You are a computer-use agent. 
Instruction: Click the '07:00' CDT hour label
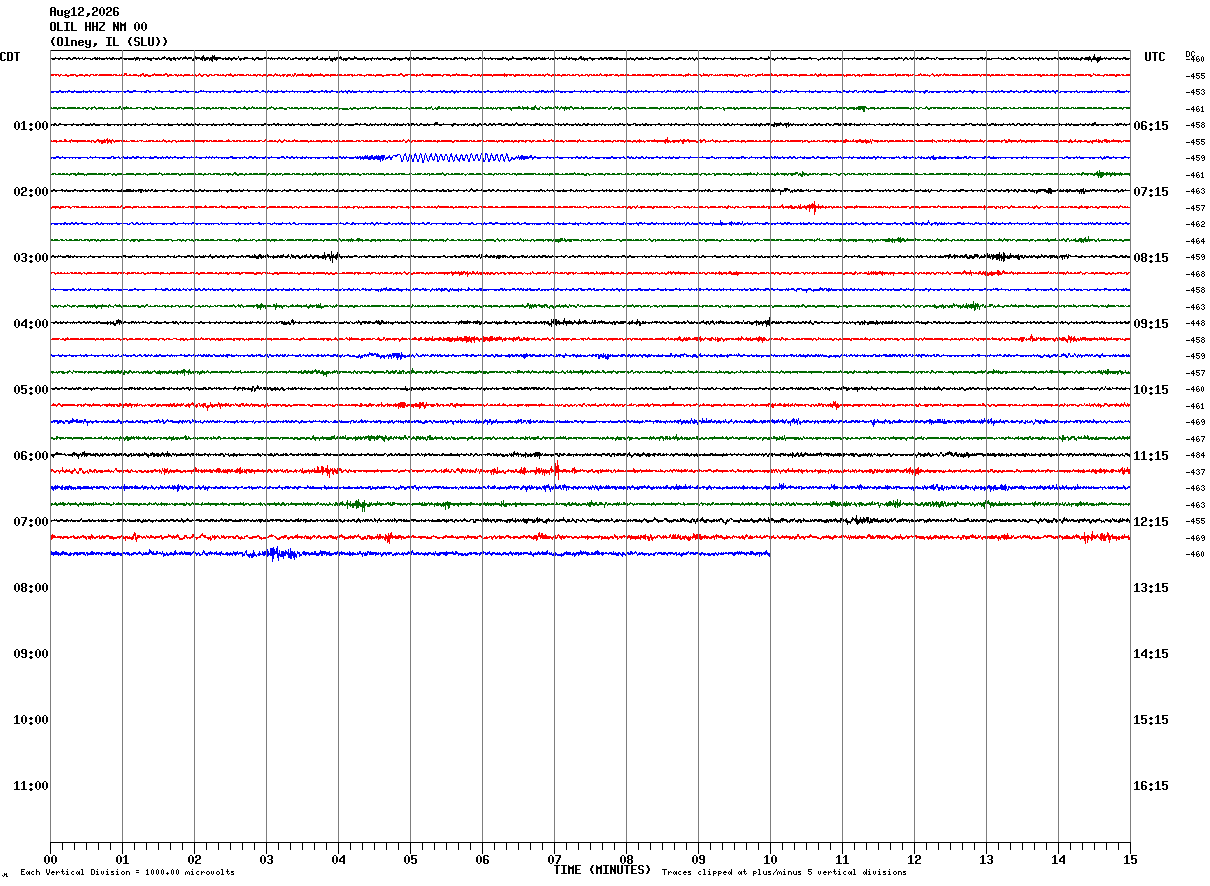coord(31,522)
